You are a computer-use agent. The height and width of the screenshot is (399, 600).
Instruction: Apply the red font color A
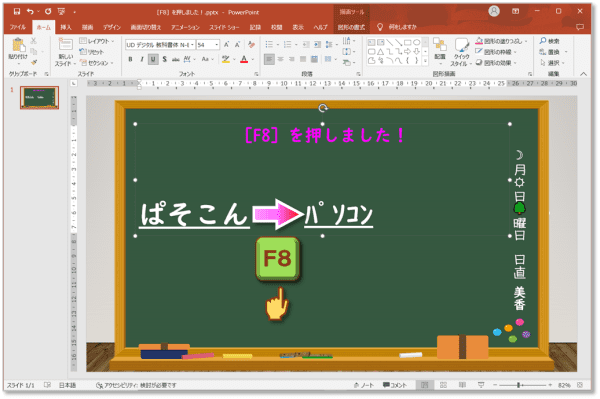click(244, 59)
